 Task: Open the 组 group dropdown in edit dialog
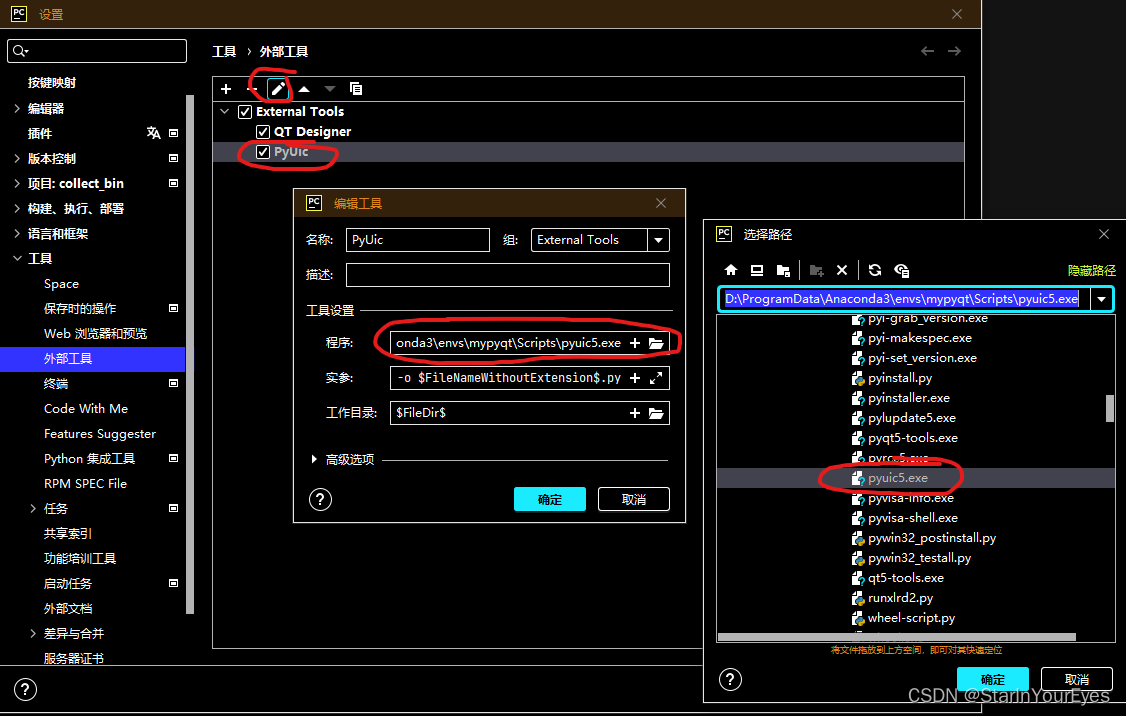point(657,240)
